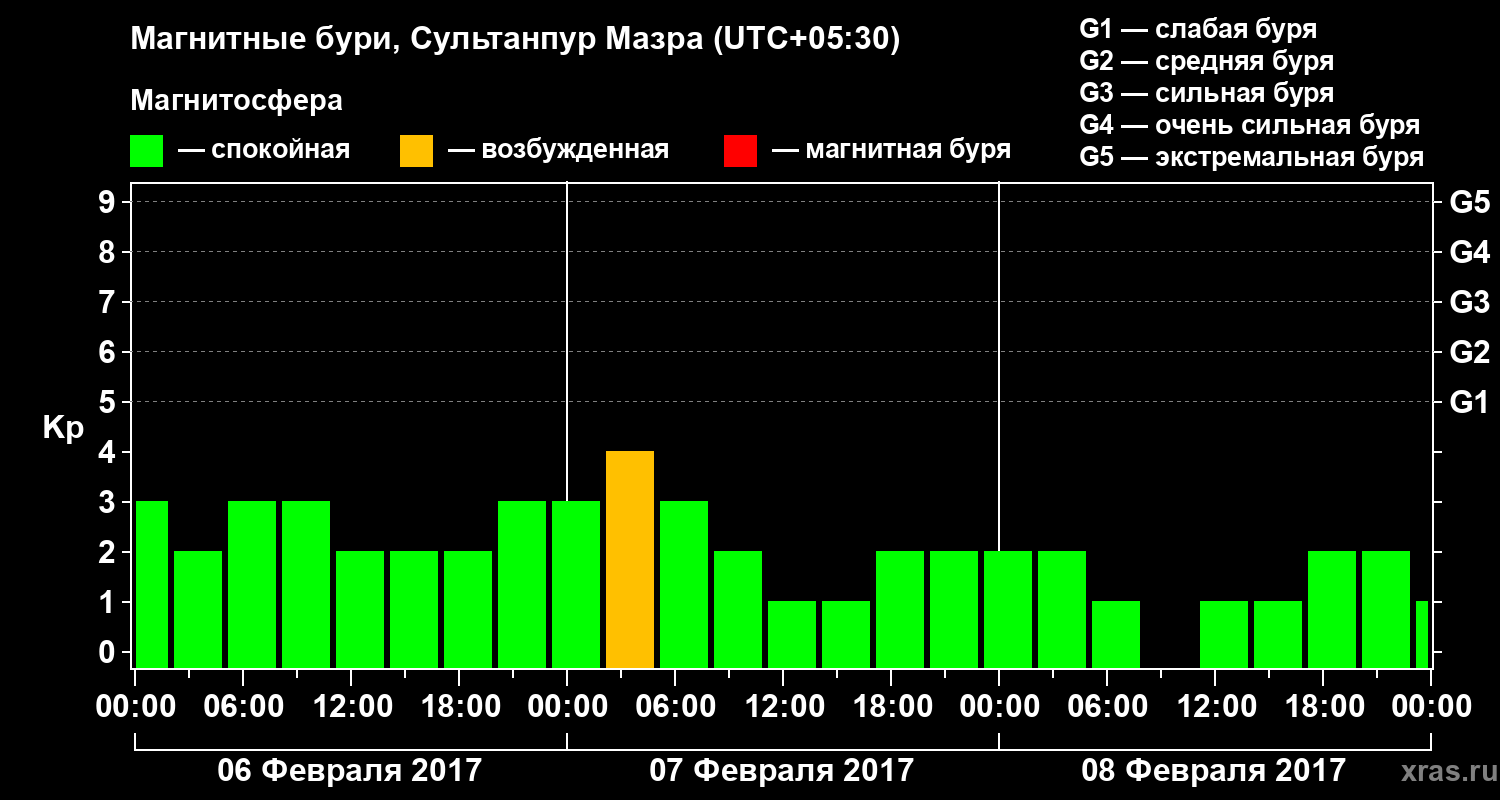Click the '18:00' label above 08 Февраля
Viewport: 1500px width, 800px height.
[x=1323, y=706]
